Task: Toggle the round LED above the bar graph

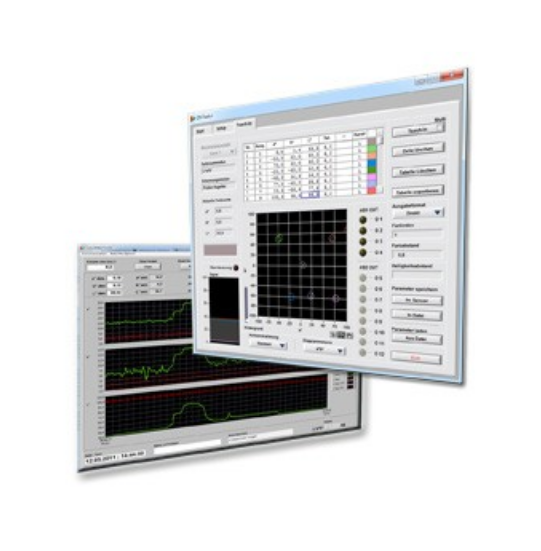Action: point(236,268)
